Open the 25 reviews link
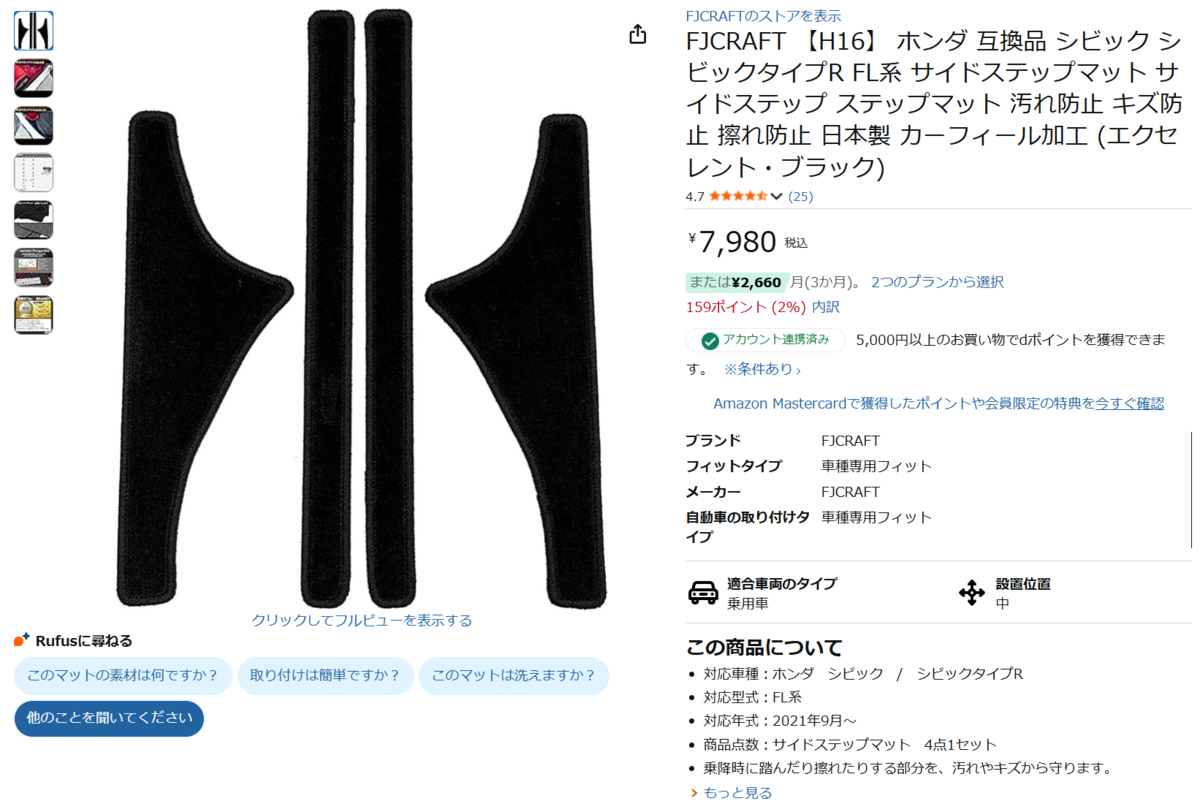Screen dimensions: 1200x812 click(801, 196)
